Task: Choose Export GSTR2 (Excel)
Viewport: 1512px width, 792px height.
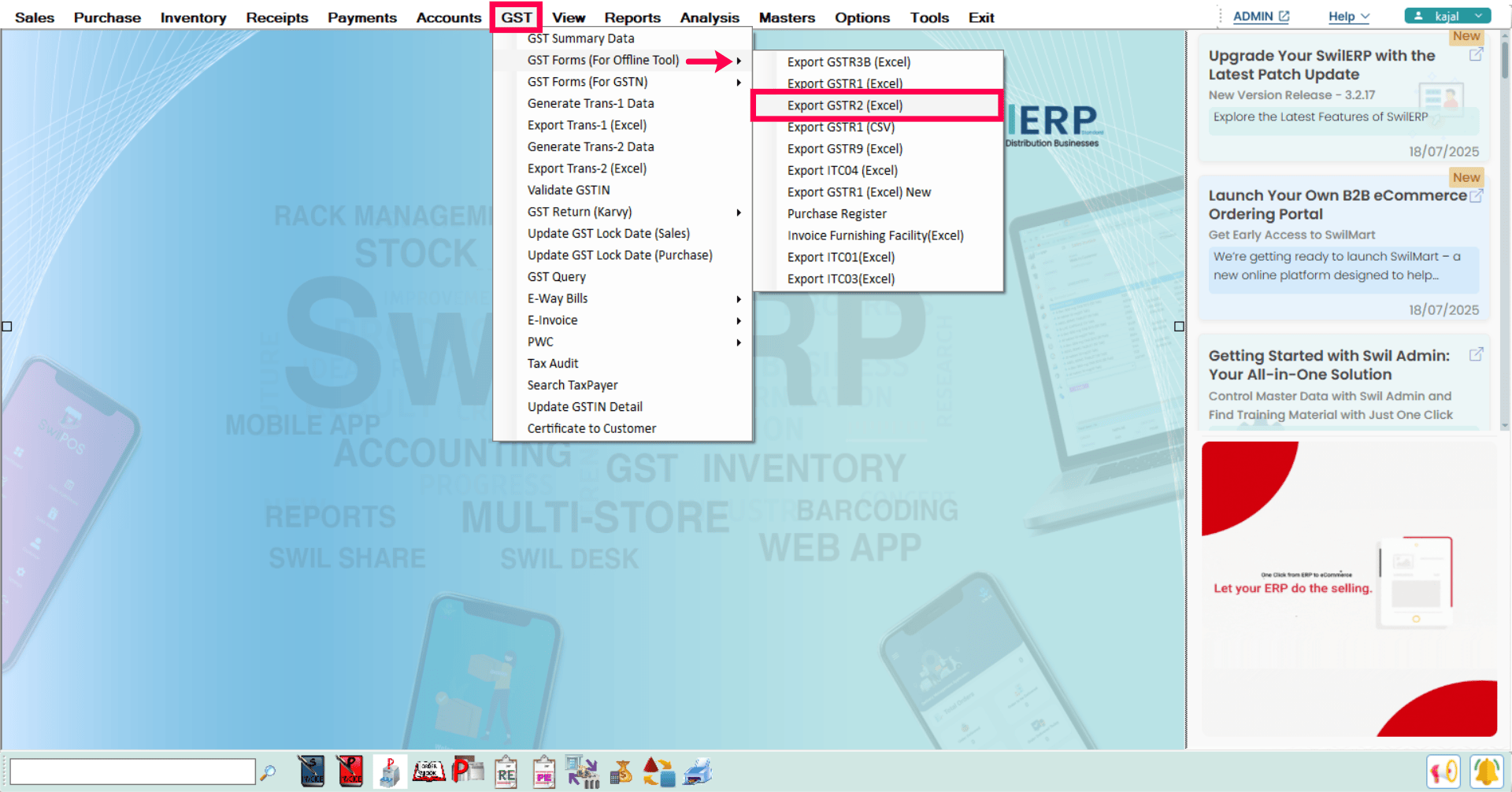Action: (x=878, y=105)
